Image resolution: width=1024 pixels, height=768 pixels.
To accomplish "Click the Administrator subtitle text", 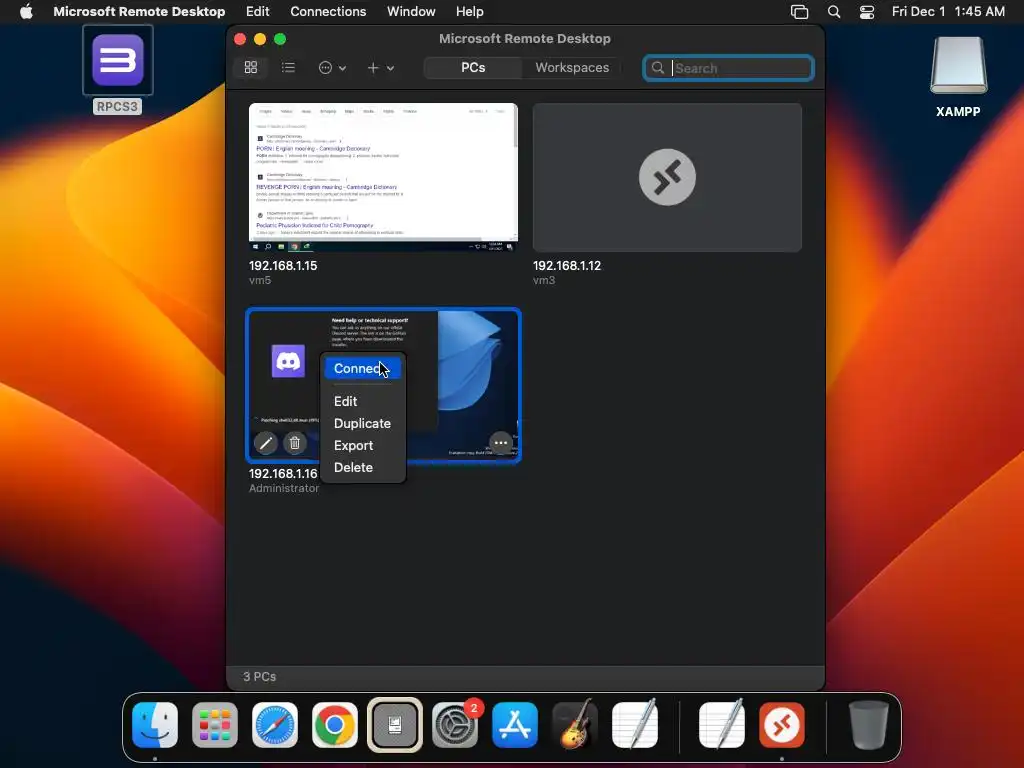I will click(x=284, y=488).
